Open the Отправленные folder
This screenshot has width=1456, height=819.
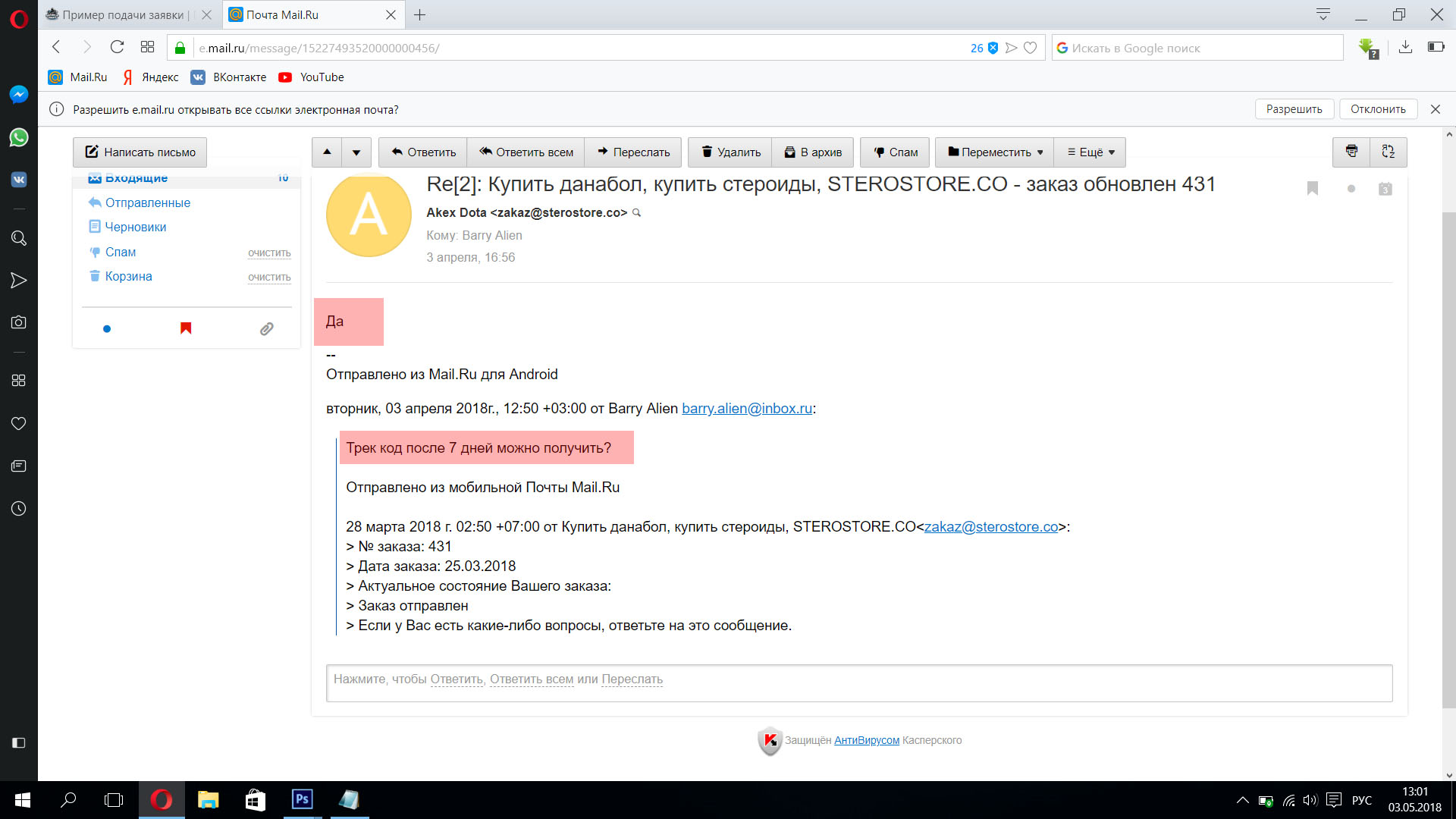[x=148, y=202]
